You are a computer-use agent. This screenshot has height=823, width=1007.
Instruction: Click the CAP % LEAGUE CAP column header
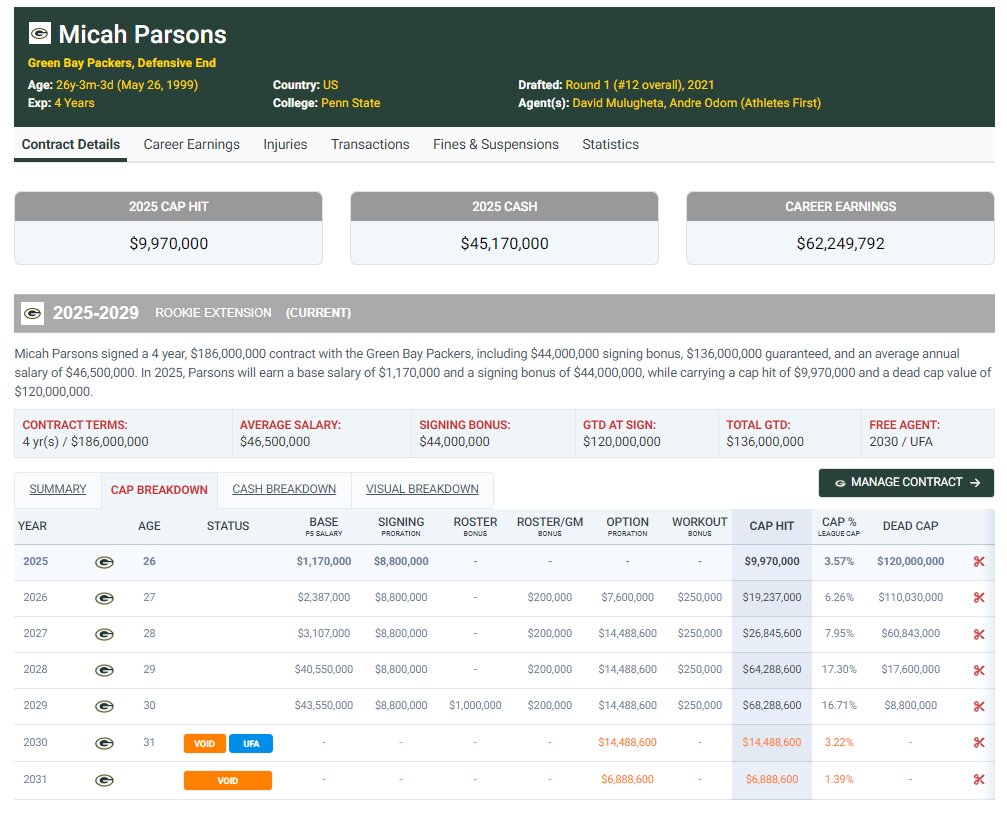(839, 526)
